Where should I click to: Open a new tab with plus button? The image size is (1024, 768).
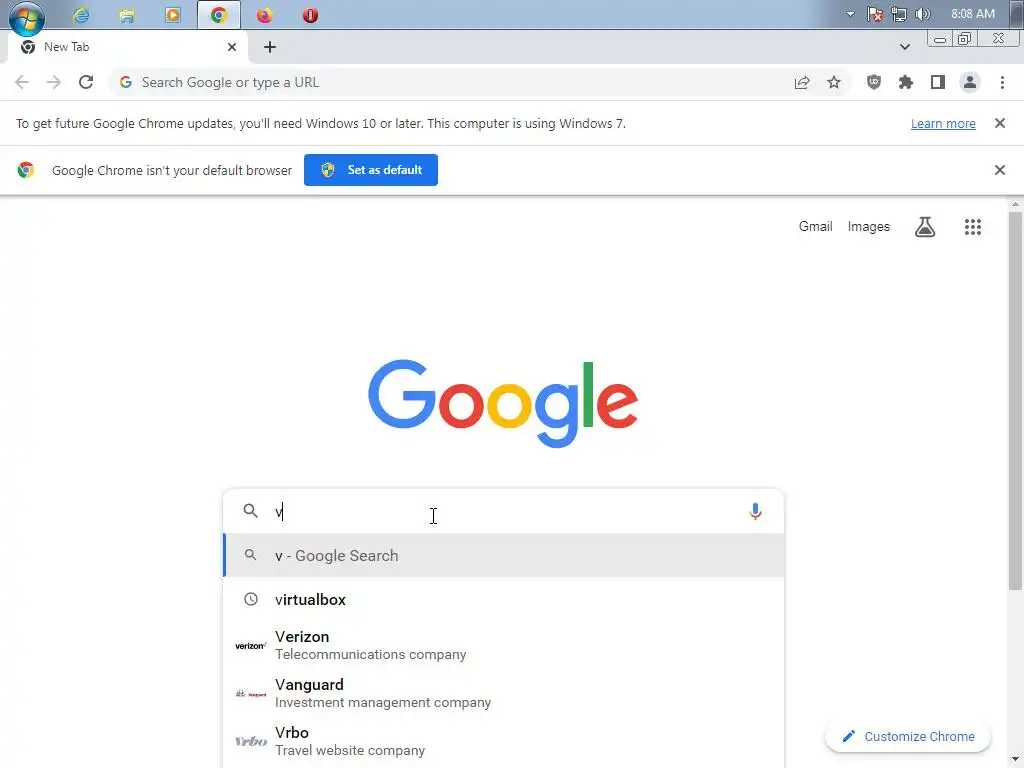(270, 47)
